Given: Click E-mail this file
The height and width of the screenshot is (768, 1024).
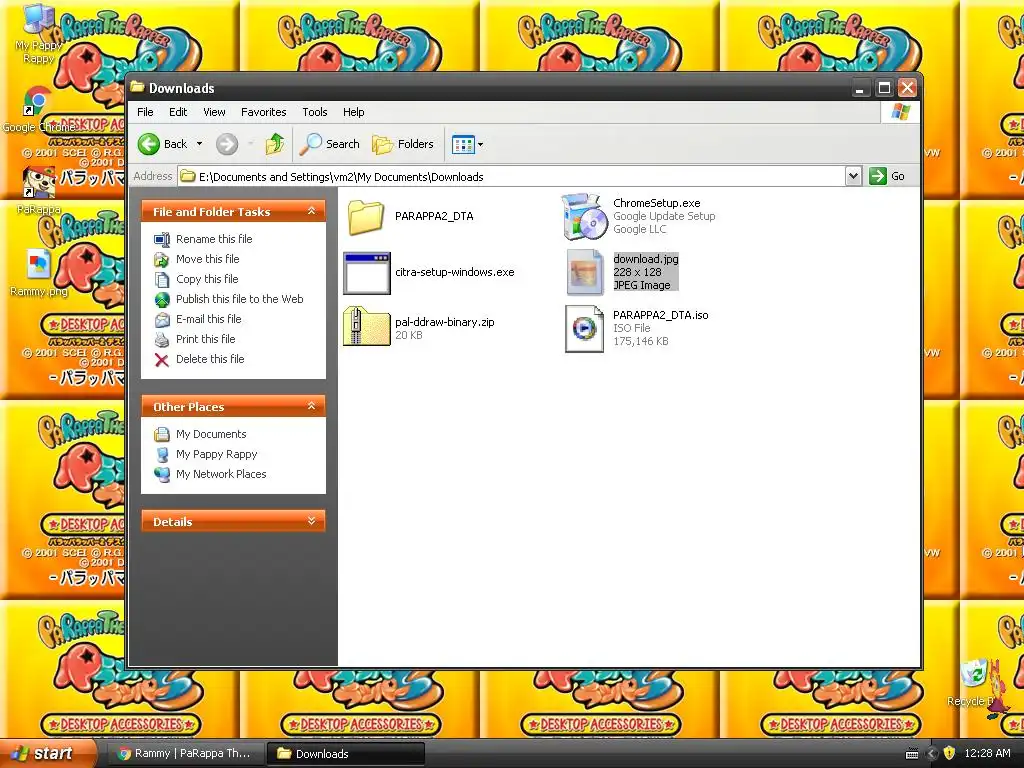Looking at the screenshot, I should click(208, 319).
